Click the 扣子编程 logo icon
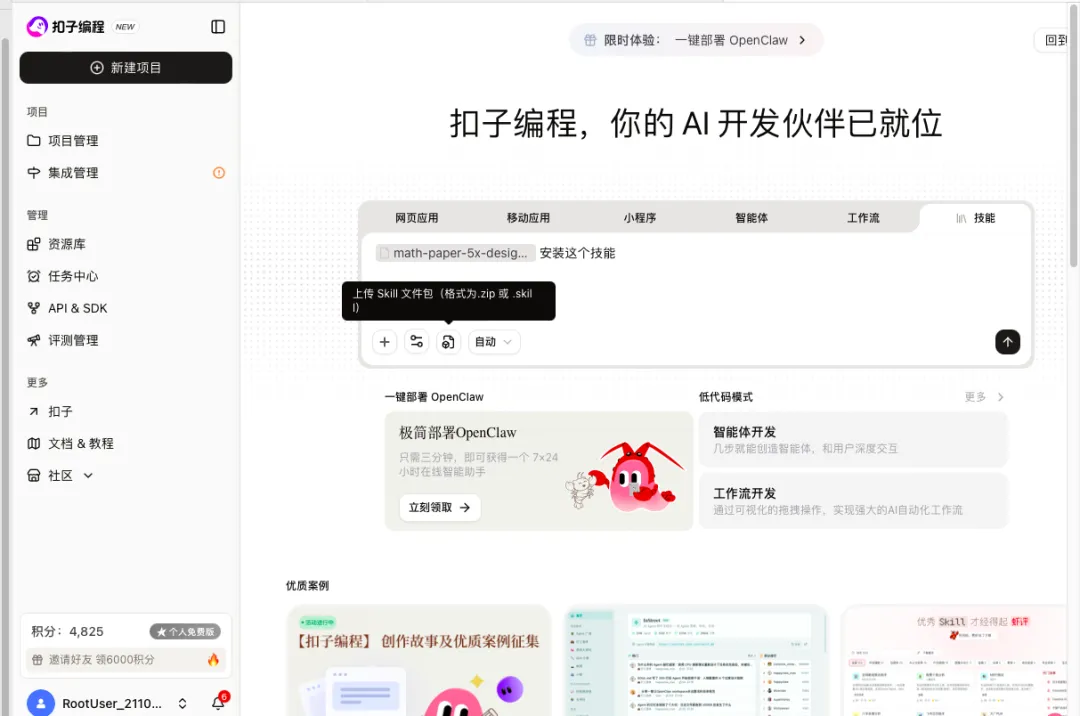 (37, 27)
